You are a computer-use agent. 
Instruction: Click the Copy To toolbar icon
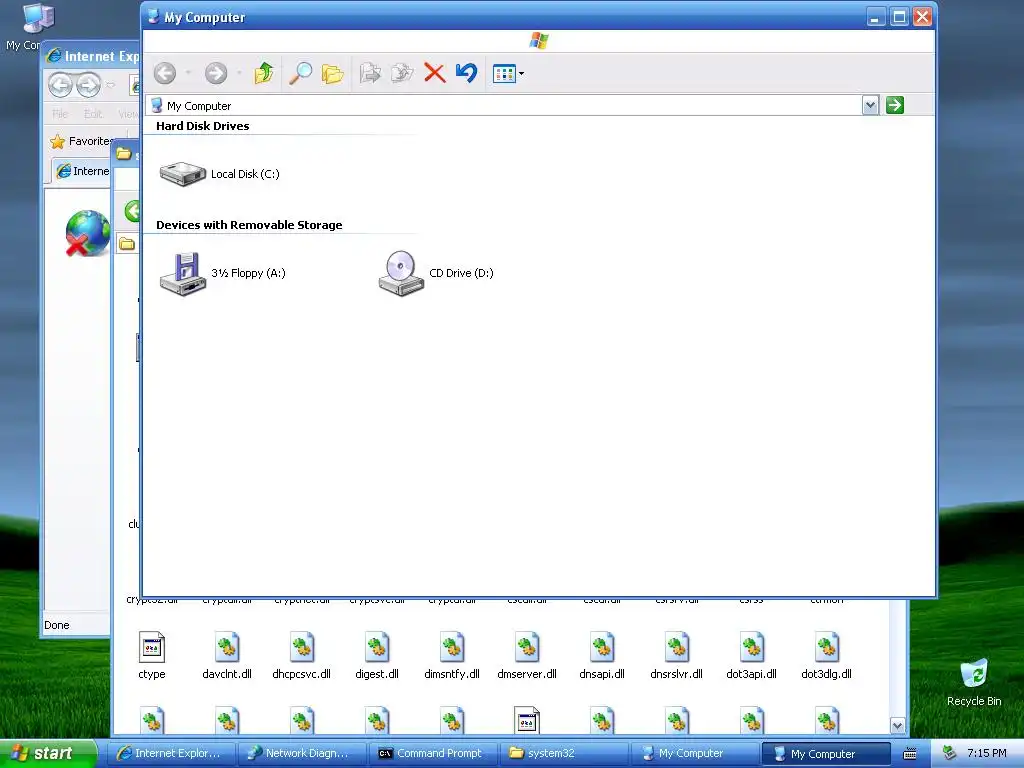click(402, 73)
